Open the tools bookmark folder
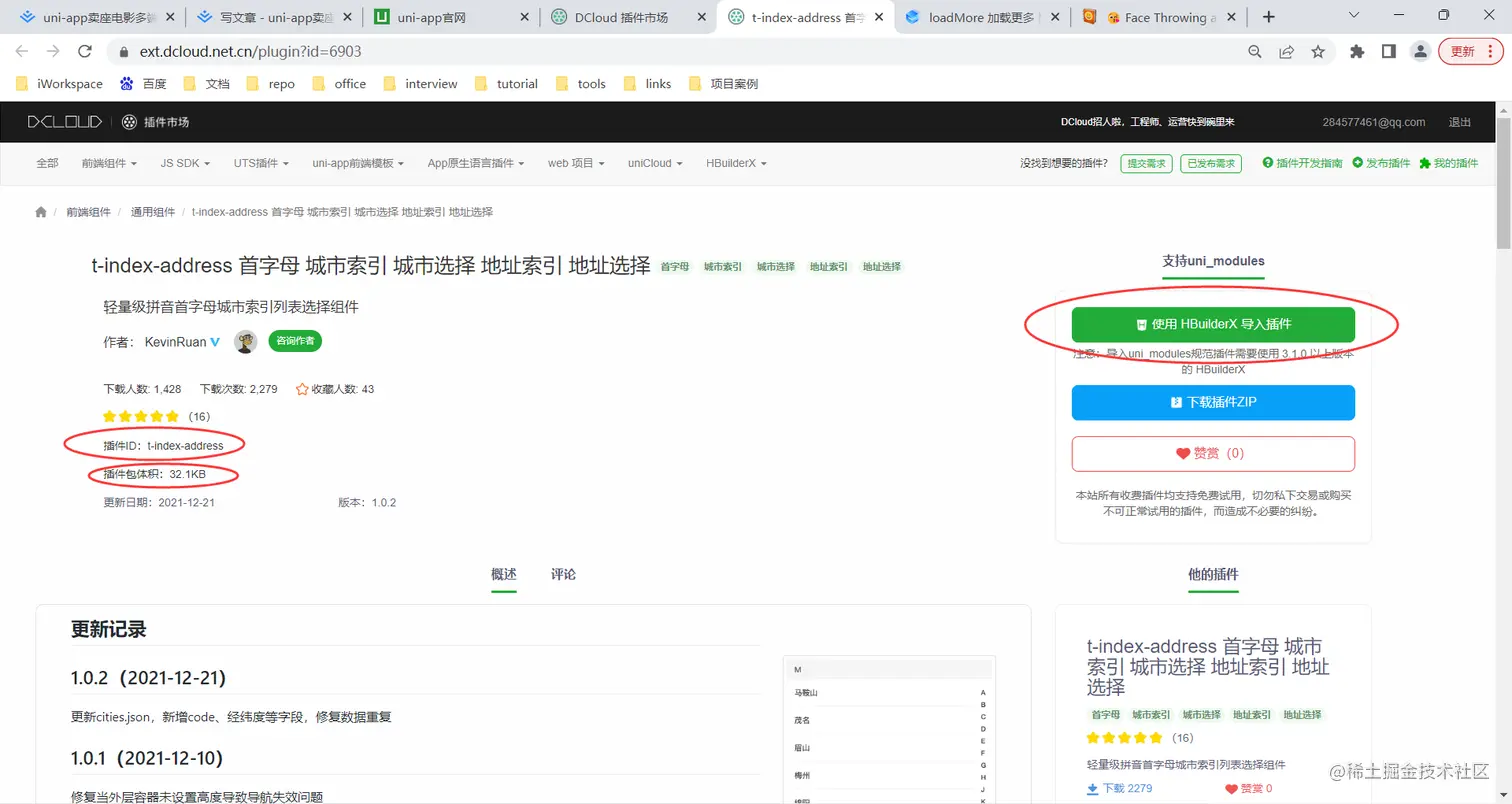Viewport: 1512px width, 804px height. pos(580,84)
